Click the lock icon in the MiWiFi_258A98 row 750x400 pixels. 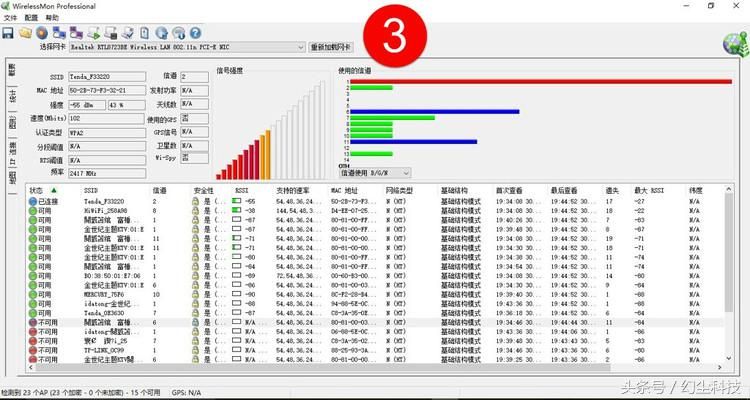click(195, 211)
